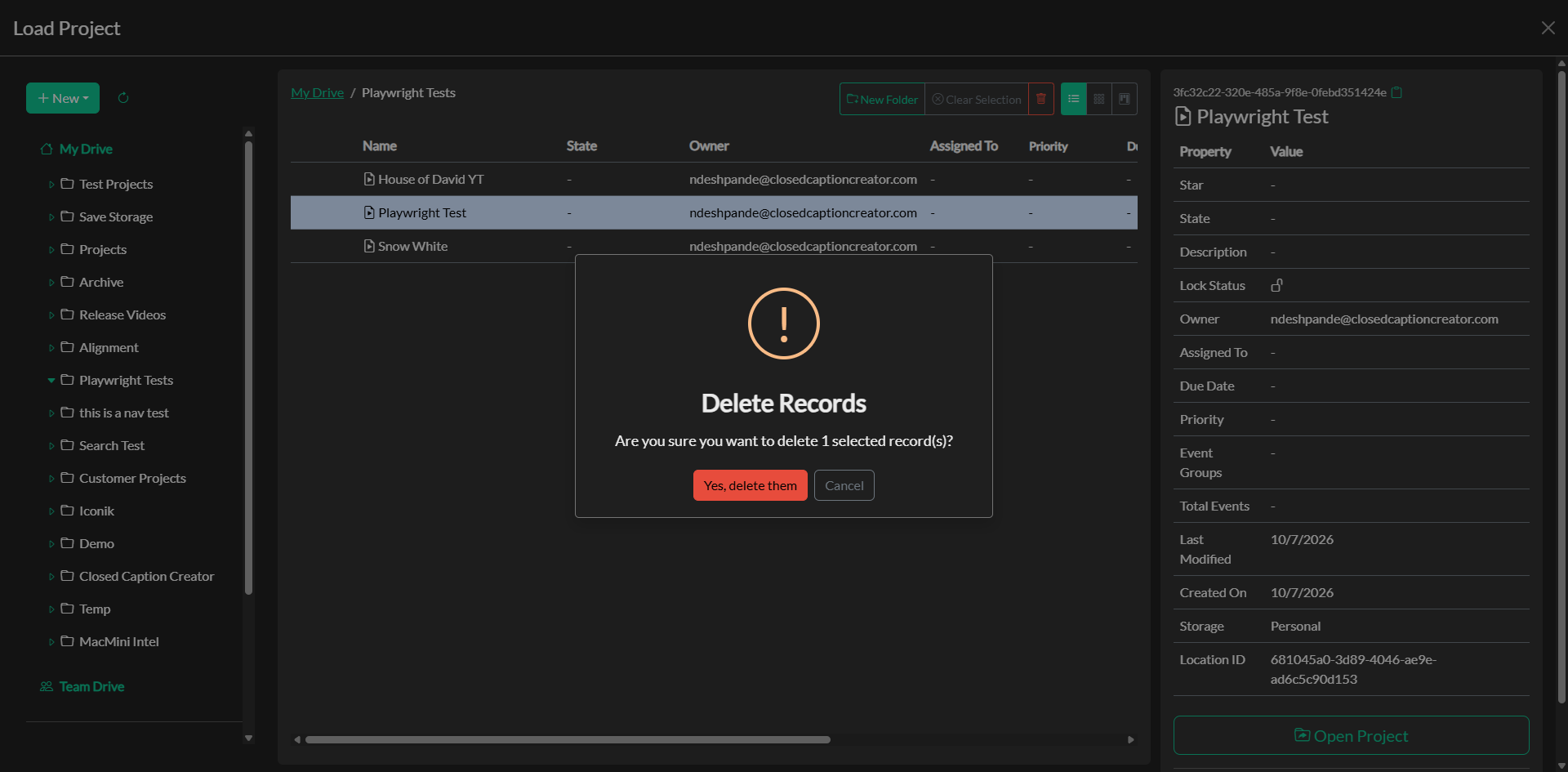Click the orange warning exclamation icon
This screenshot has height=772, width=1568.
(x=784, y=324)
